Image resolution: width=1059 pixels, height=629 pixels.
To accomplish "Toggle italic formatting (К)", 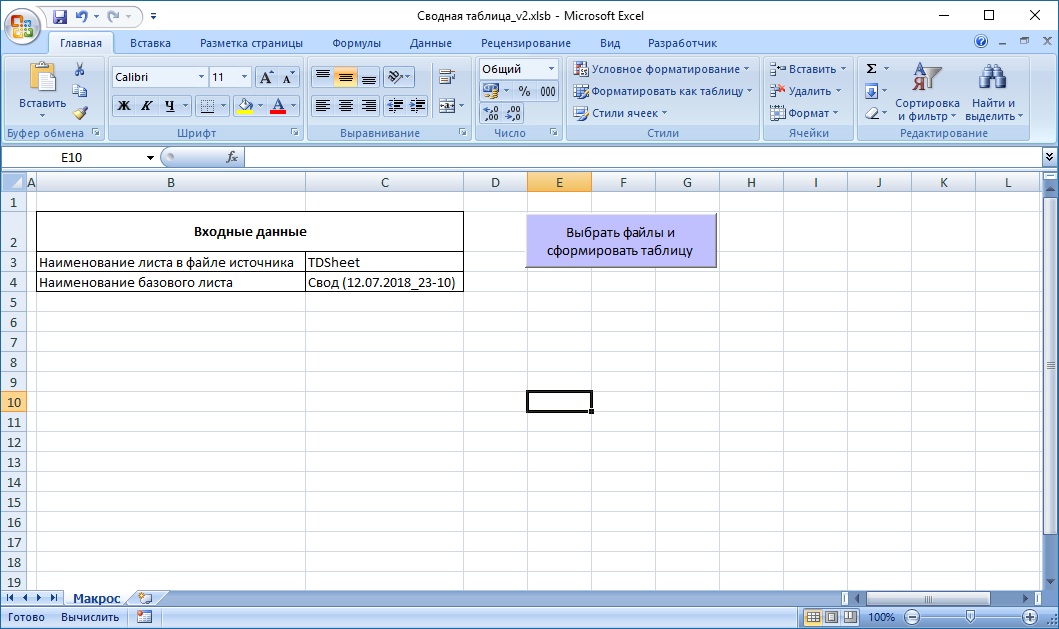I will [146, 105].
